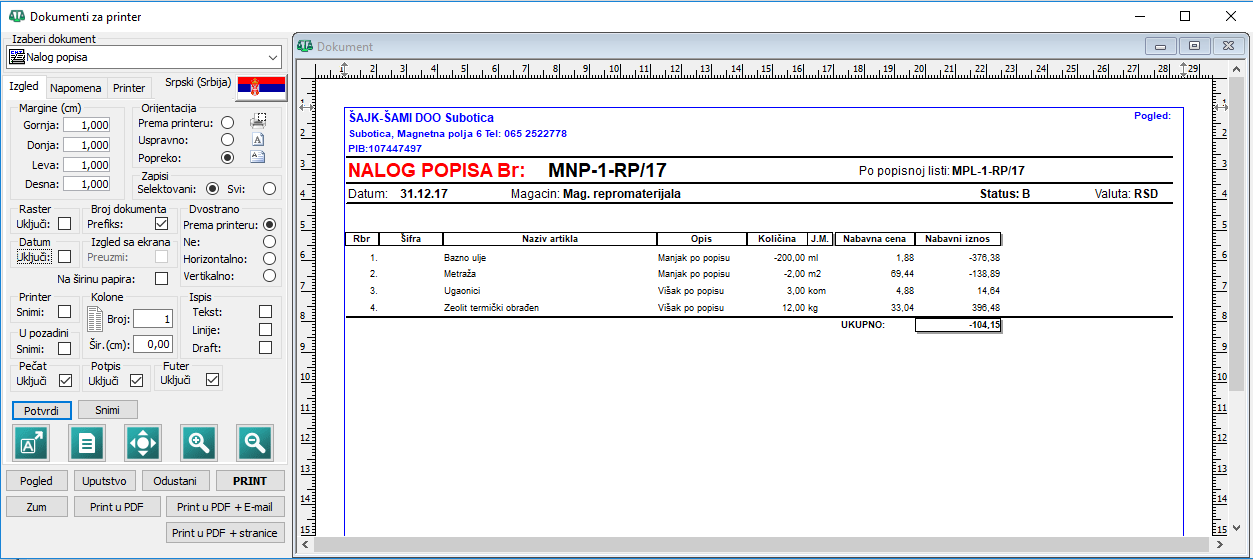Open the Printer tab
The height and width of the screenshot is (560, 1253).
129,88
